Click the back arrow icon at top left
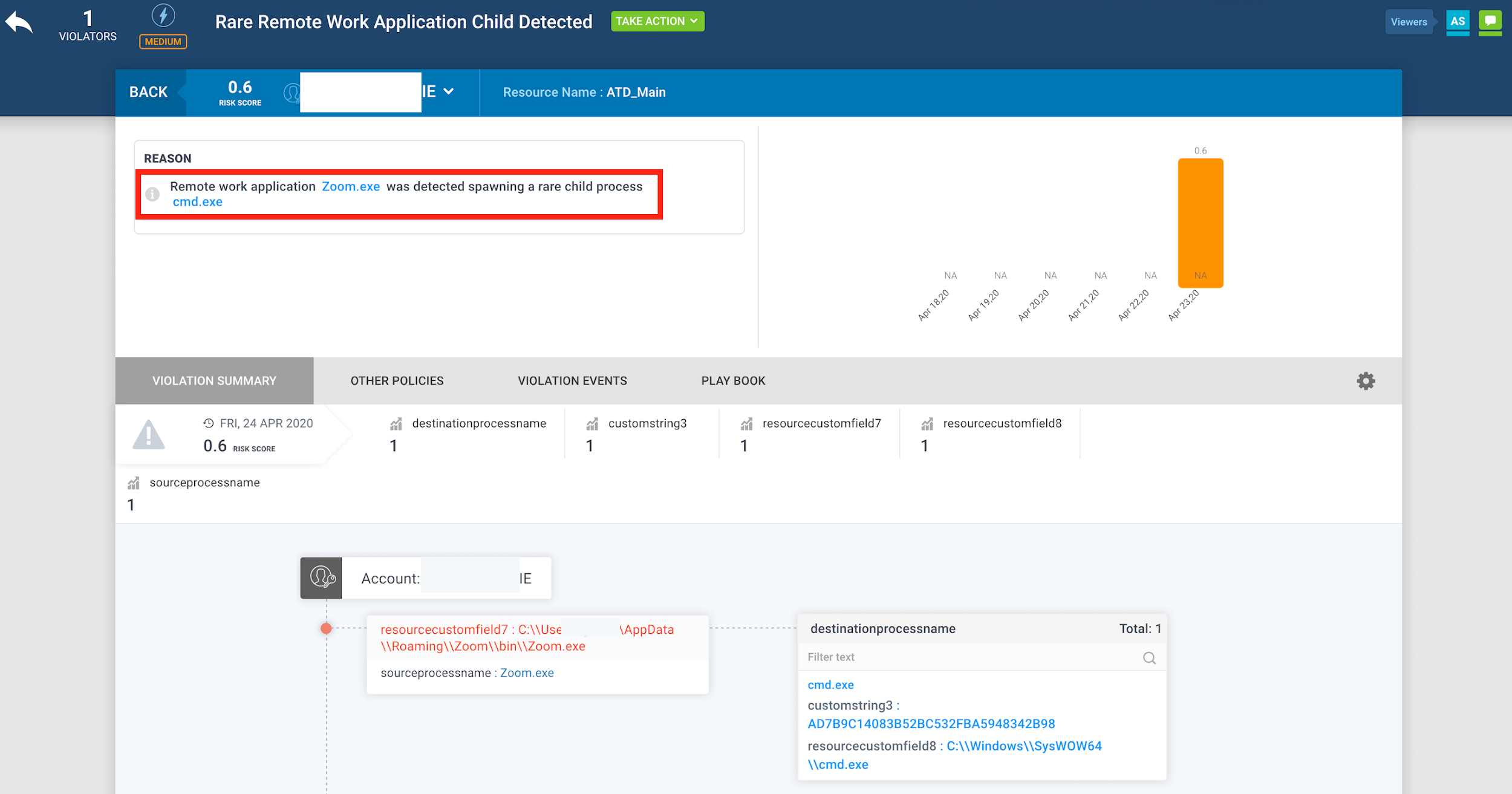Viewport: 1512px width, 794px height. point(19,23)
